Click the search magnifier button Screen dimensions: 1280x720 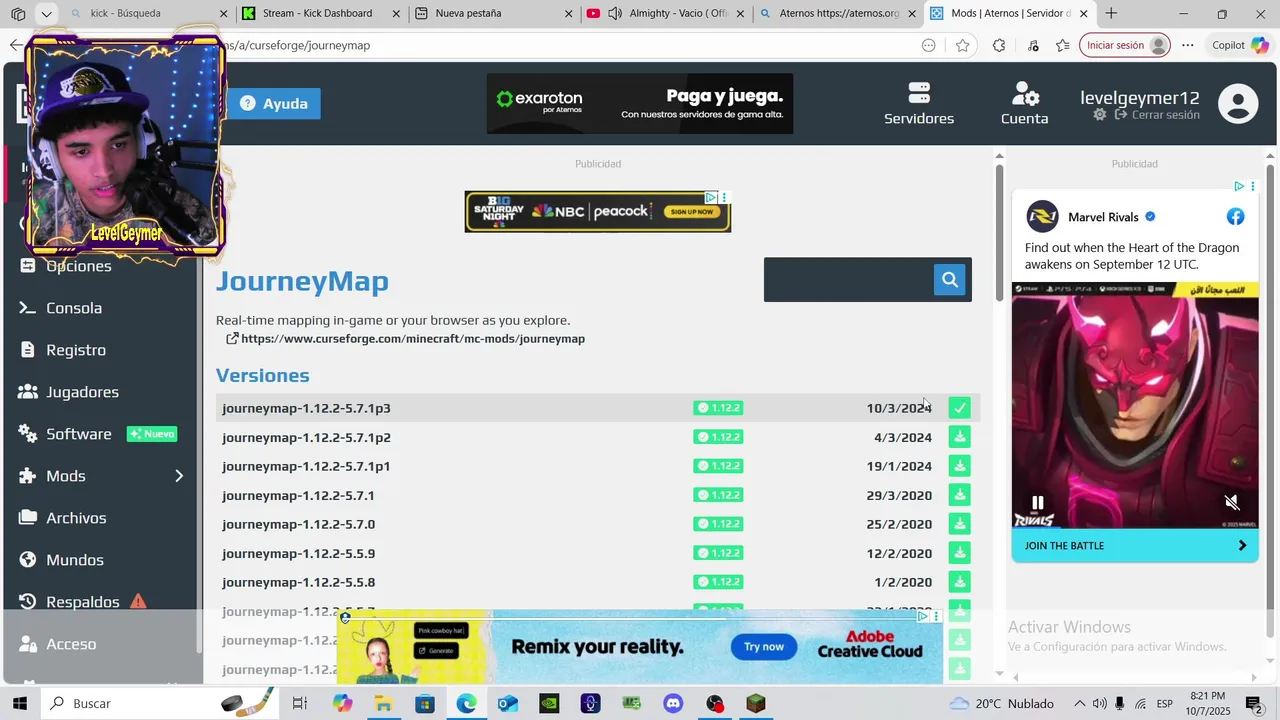pos(950,280)
